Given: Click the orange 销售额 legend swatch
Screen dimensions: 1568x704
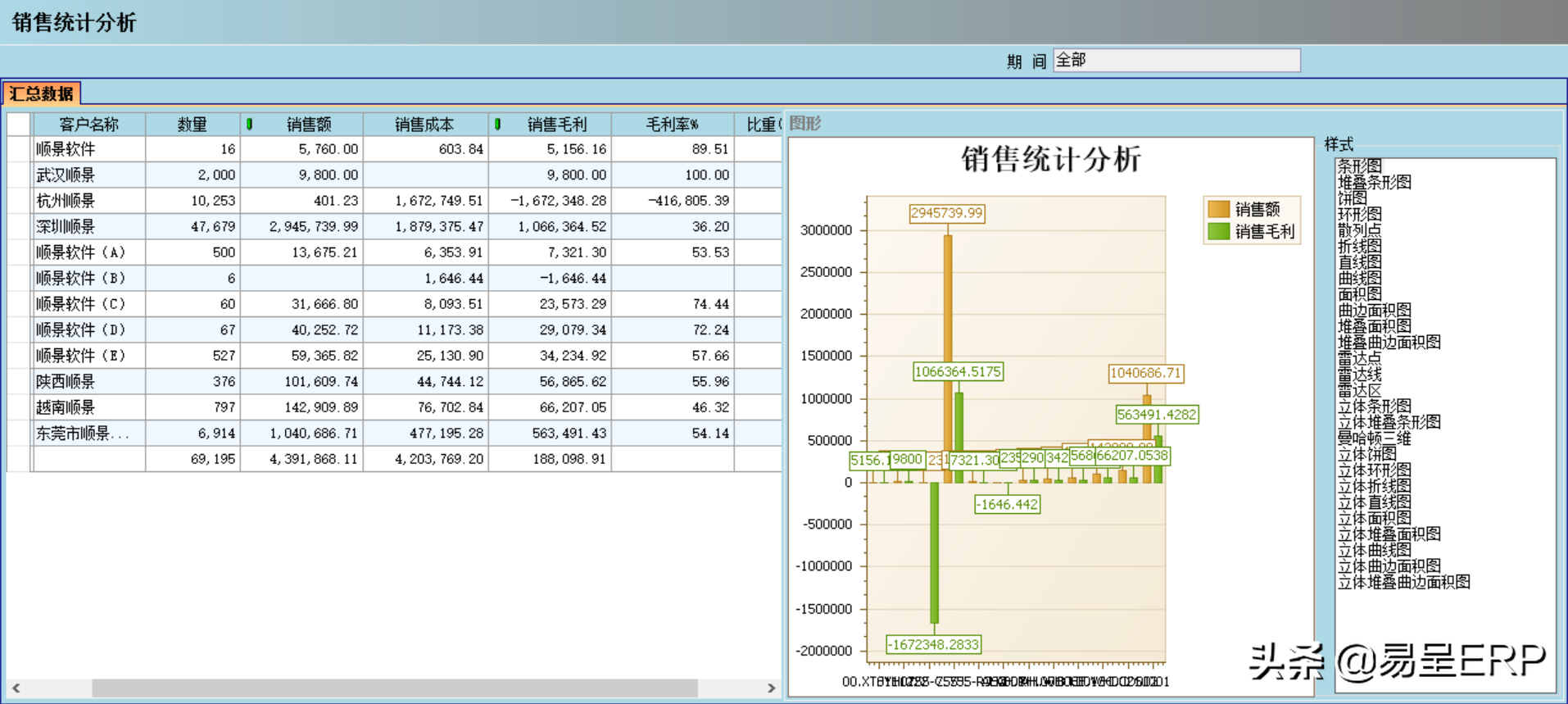Looking at the screenshot, I should [1218, 210].
